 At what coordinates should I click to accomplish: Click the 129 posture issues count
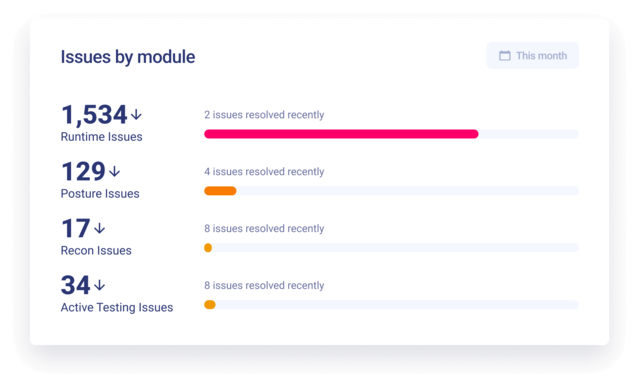pyautogui.click(x=84, y=172)
